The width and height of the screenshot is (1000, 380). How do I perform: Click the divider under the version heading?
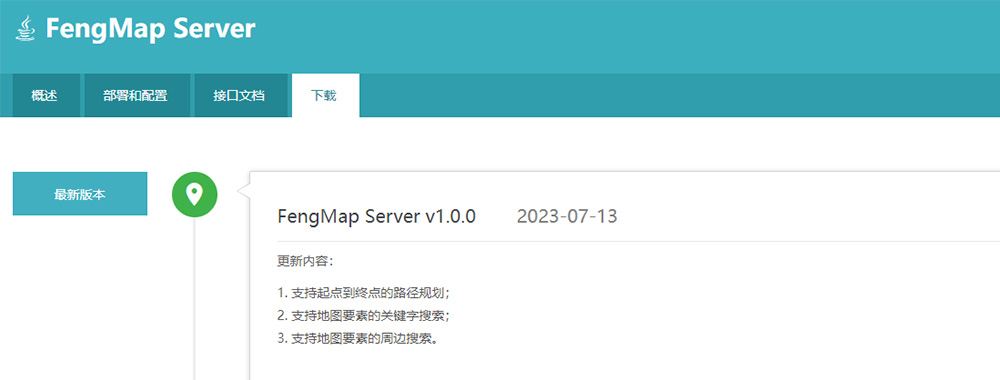[x=638, y=242]
